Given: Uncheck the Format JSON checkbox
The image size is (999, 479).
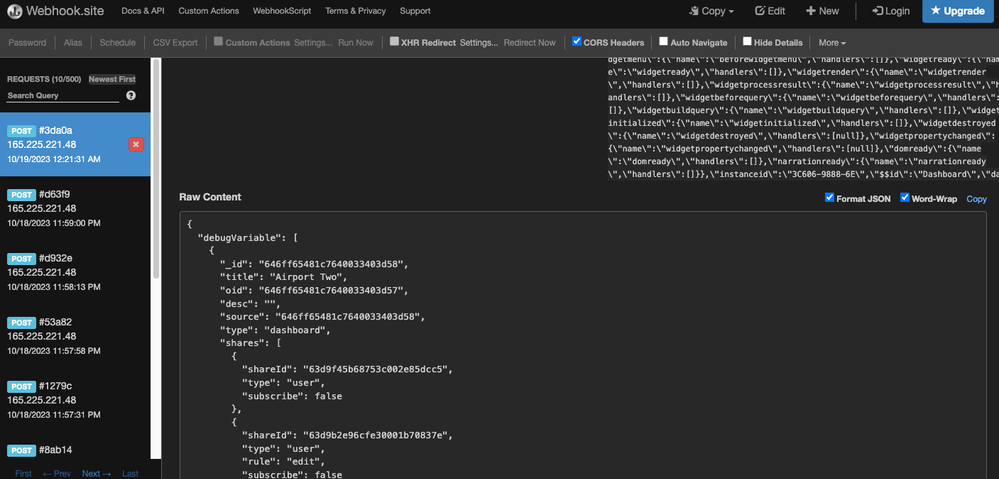Looking at the screenshot, I should click(829, 198).
